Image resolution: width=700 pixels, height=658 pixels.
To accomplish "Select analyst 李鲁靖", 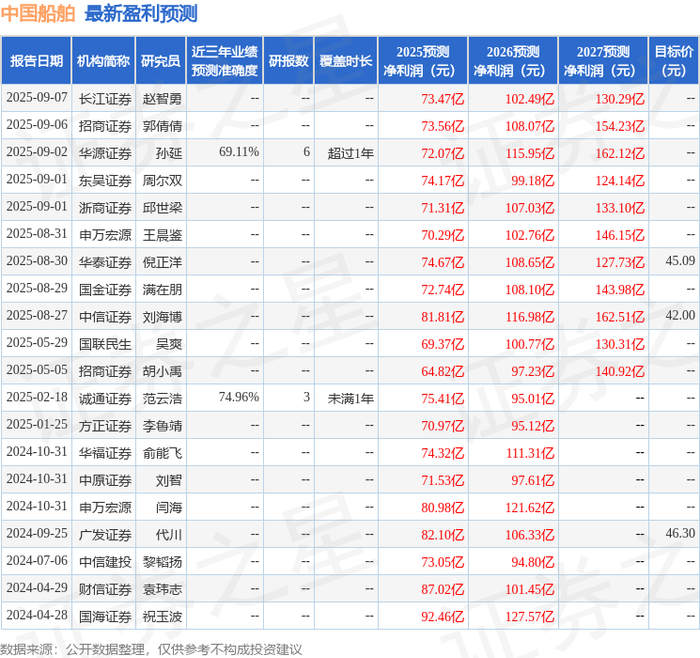I will tap(162, 425).
